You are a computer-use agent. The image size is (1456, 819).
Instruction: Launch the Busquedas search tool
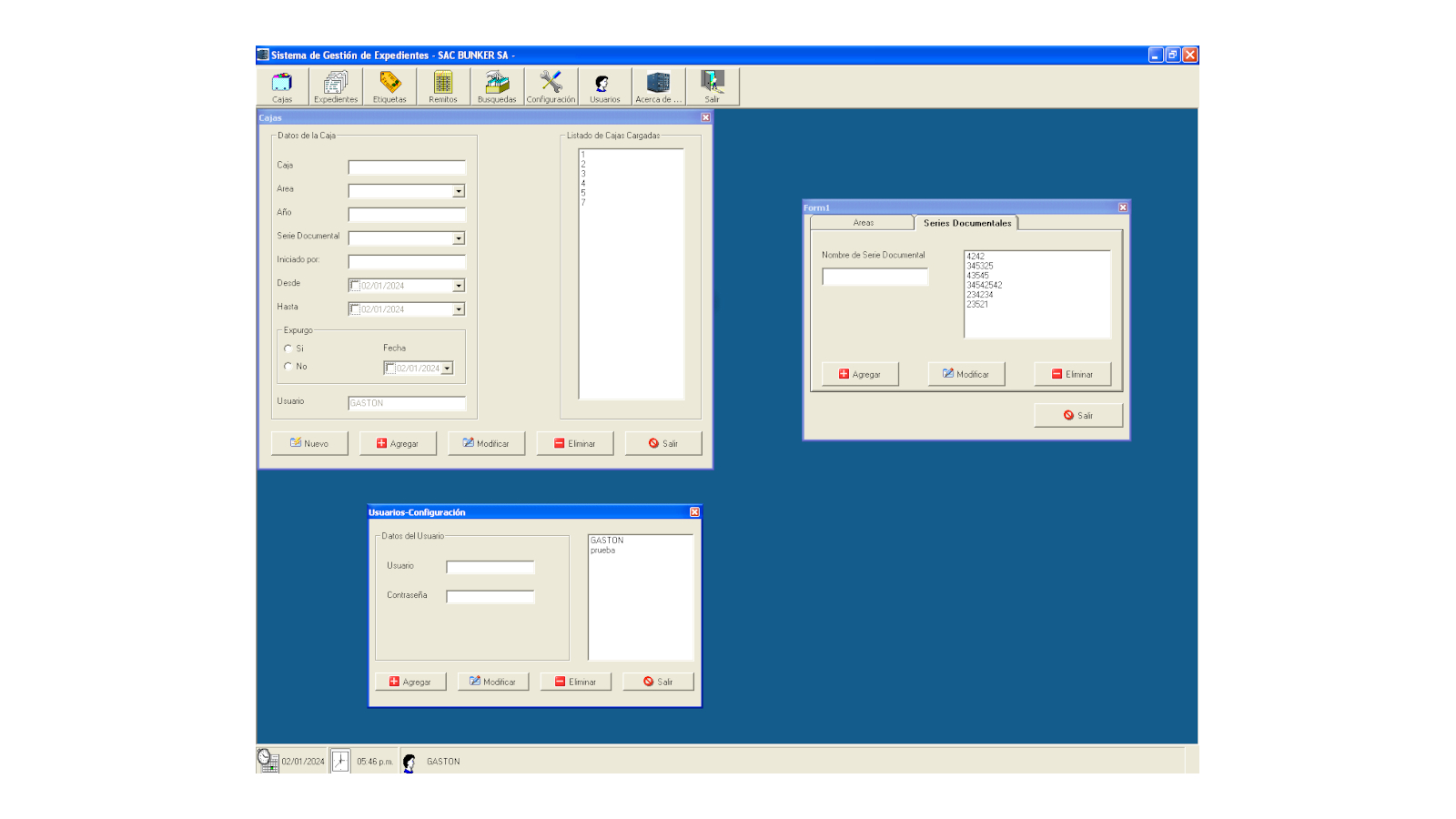[x=497, y=86]
